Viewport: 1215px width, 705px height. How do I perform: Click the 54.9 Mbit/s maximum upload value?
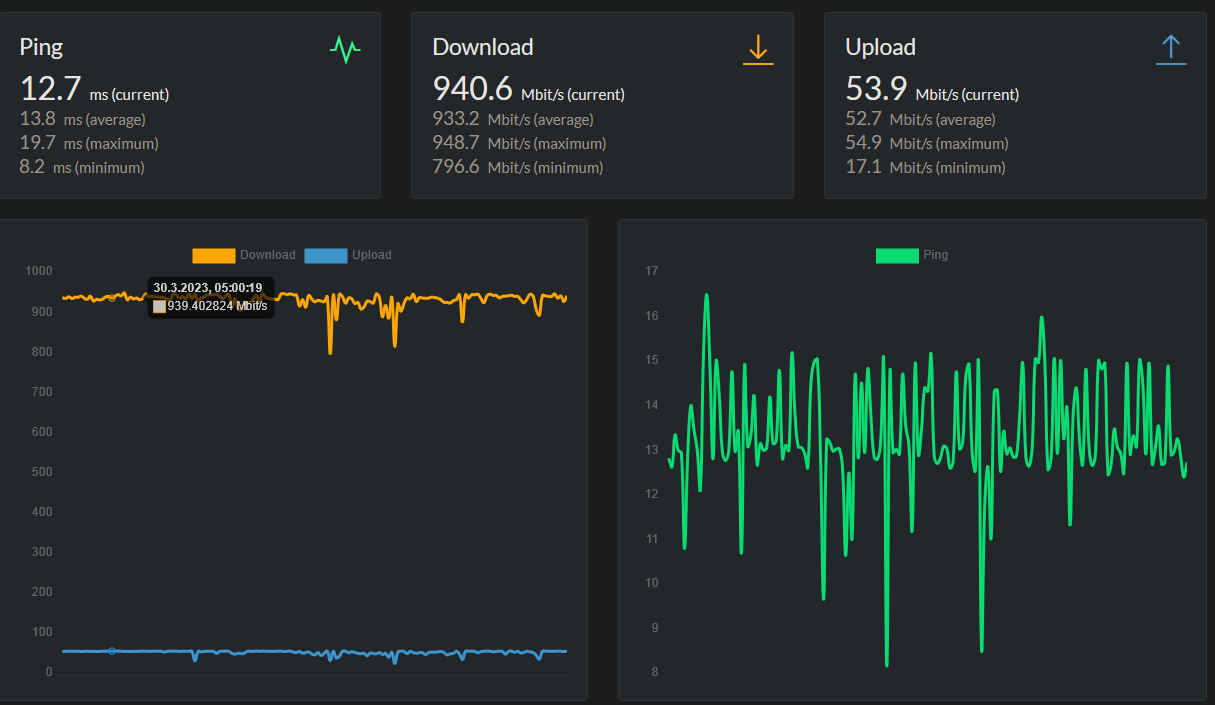click(926, 143)
